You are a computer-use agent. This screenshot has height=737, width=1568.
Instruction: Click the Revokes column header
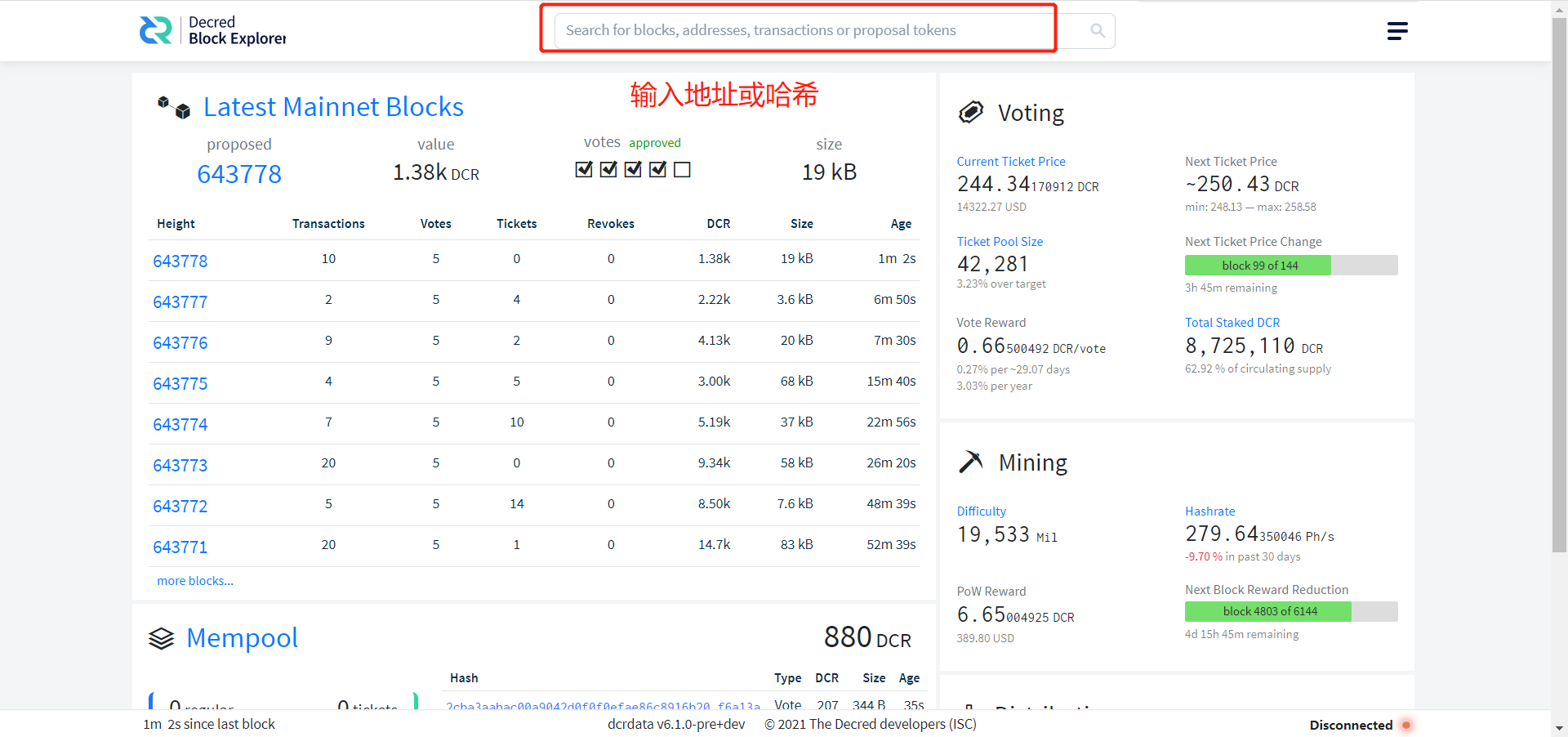point(611,224)
